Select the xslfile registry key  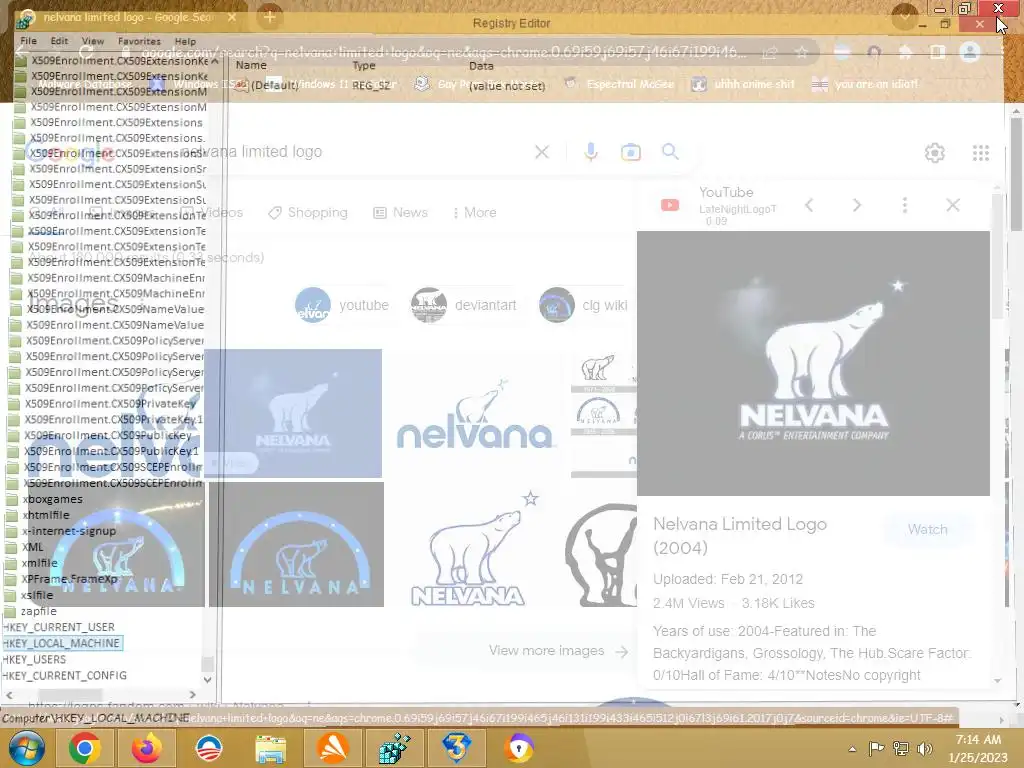(x=37, y=595)
